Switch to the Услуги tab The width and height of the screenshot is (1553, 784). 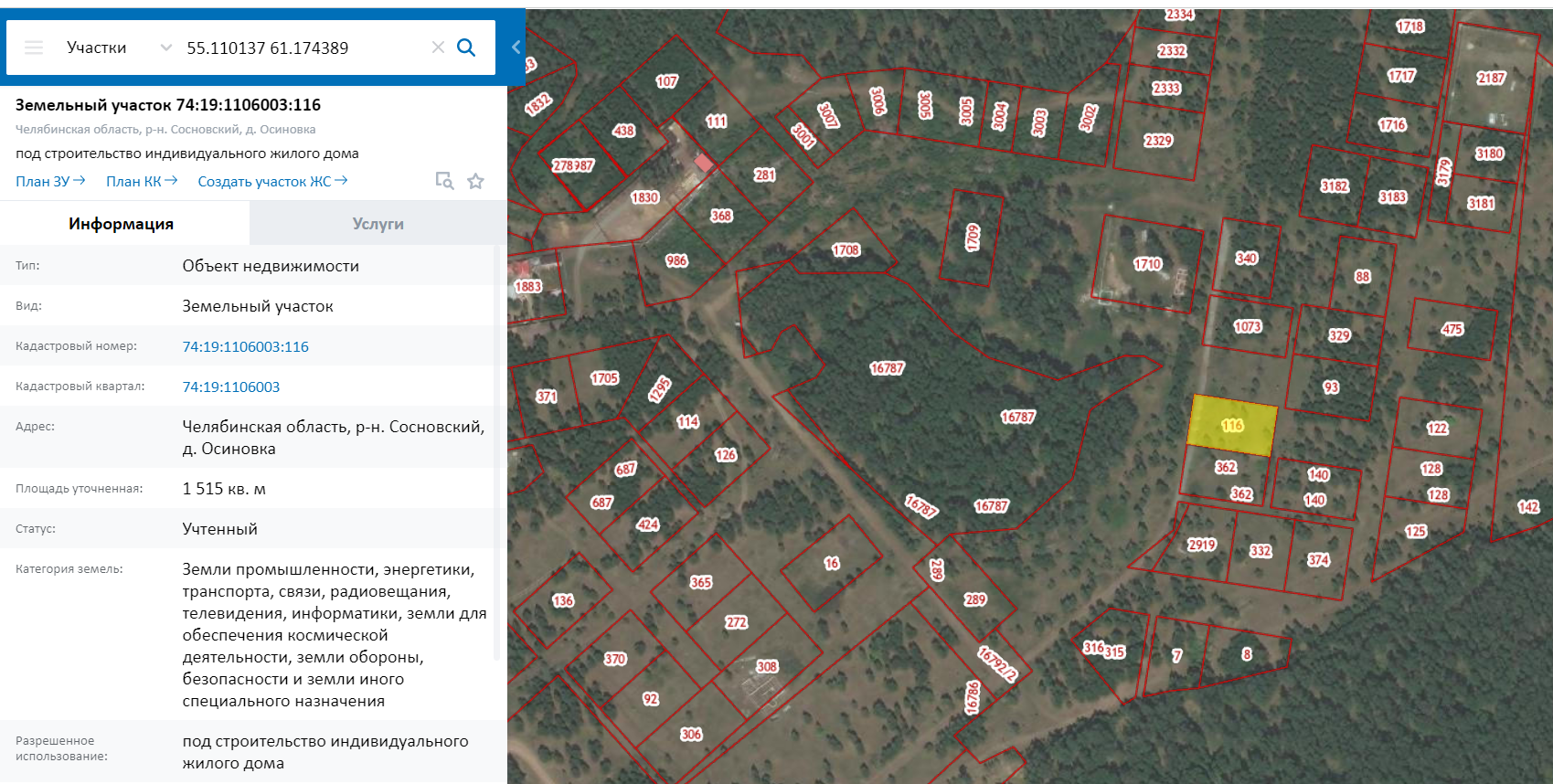click(378, 224)
